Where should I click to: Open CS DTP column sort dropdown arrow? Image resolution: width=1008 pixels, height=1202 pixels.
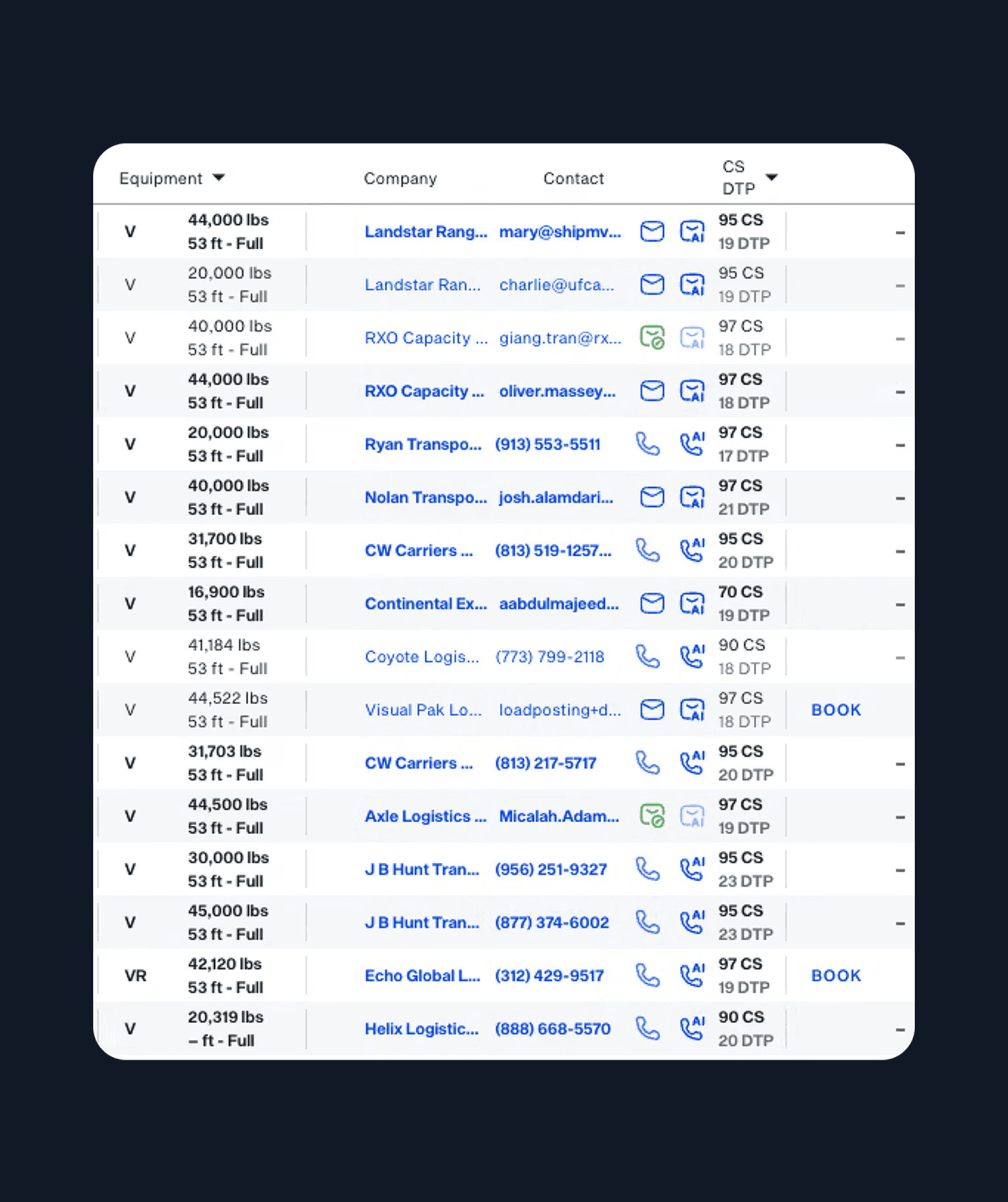coord(772,177)
